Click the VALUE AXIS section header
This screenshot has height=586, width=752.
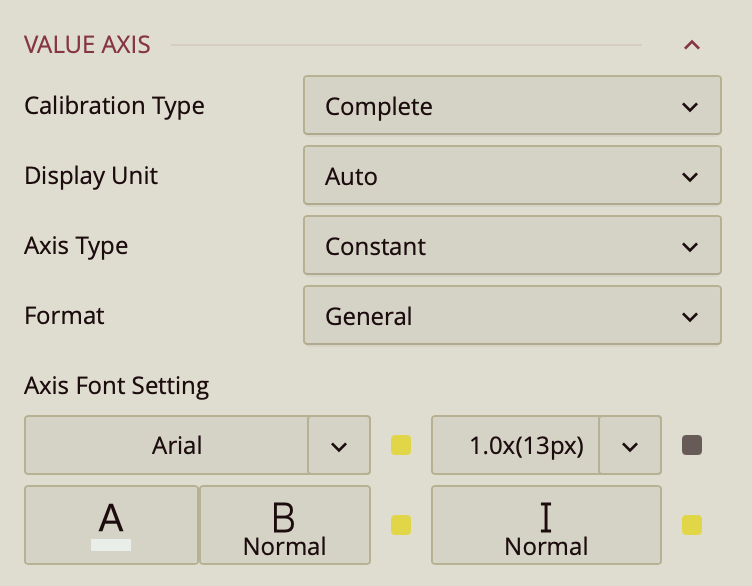tap(87, 45)
